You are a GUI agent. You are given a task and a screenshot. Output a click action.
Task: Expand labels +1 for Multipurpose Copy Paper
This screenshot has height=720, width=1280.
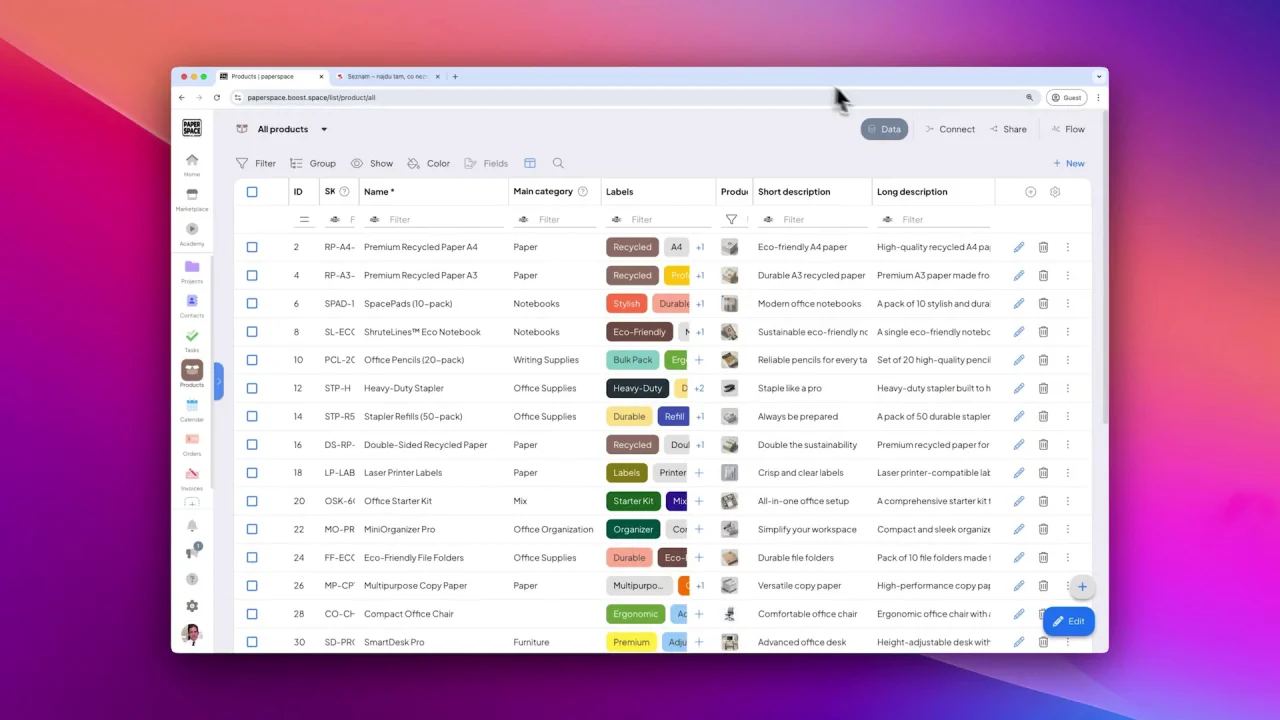[700, 586]
